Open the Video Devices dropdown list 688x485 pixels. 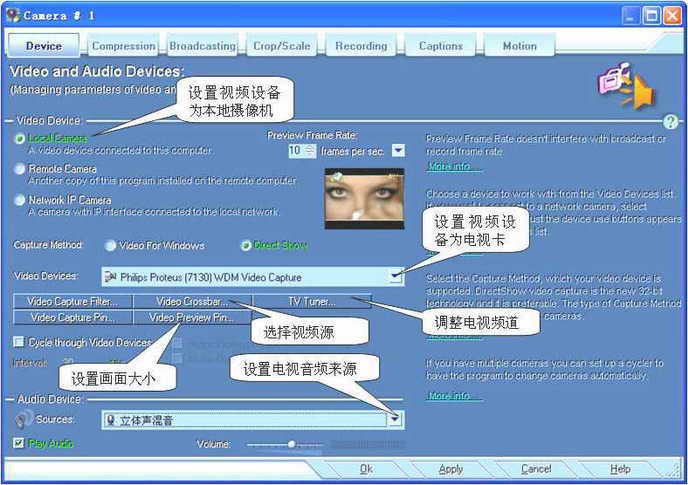click(395, 277)
